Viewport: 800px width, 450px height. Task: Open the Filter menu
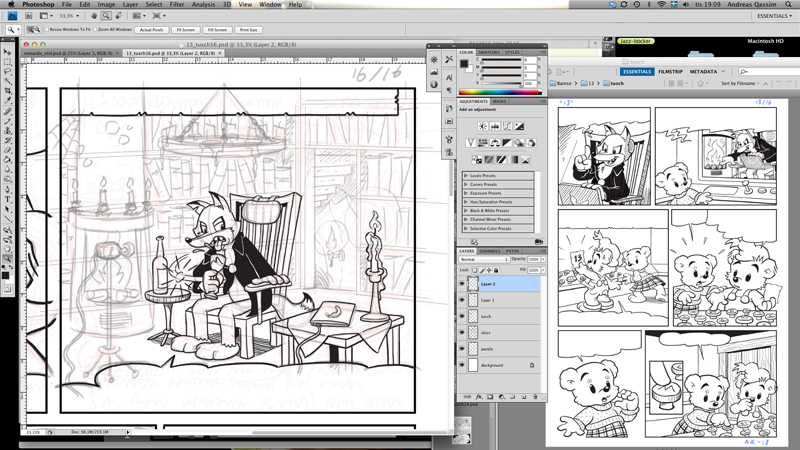177,4
